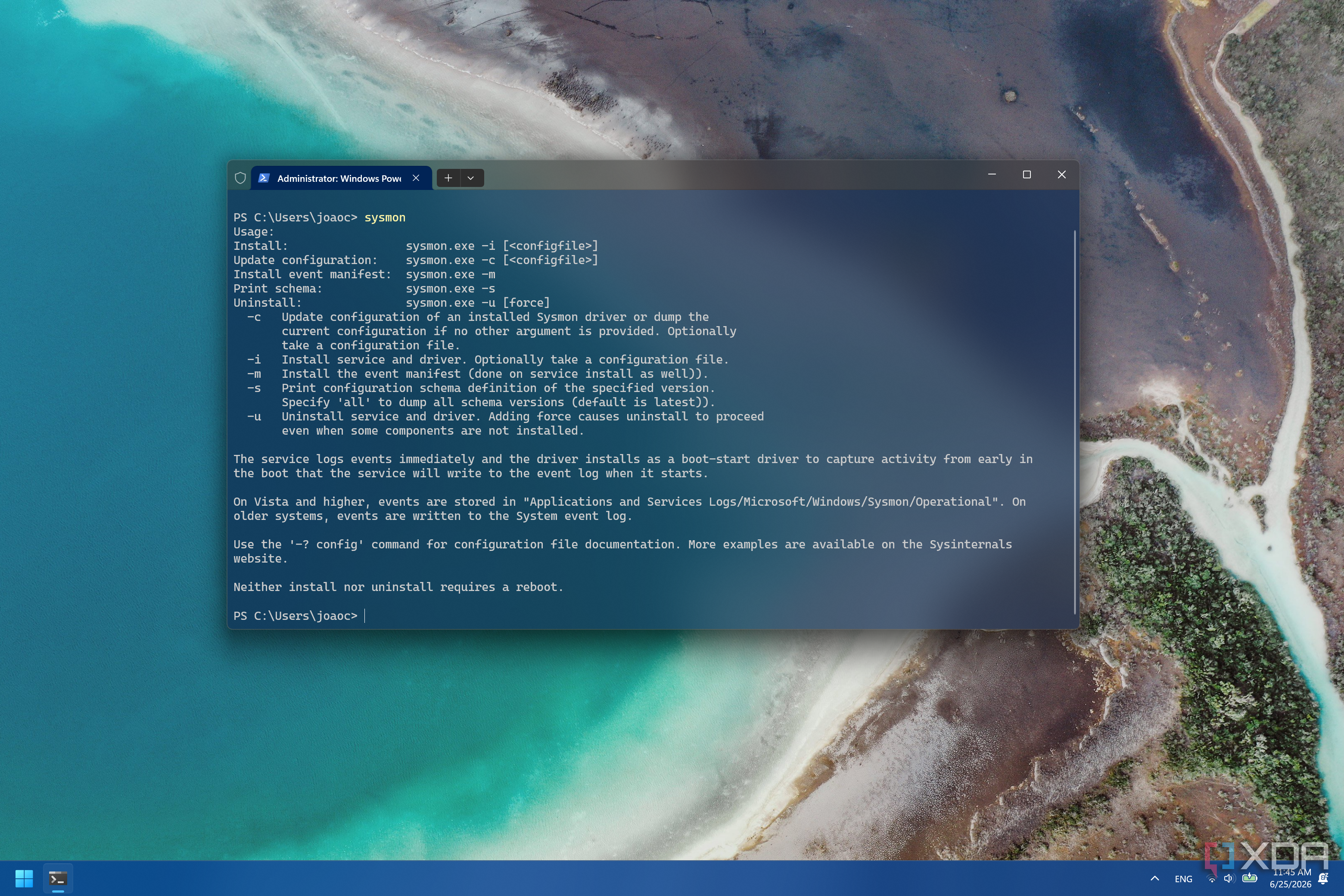
Task: Close the PowerShell tab with its X
Action: [416, 178]
